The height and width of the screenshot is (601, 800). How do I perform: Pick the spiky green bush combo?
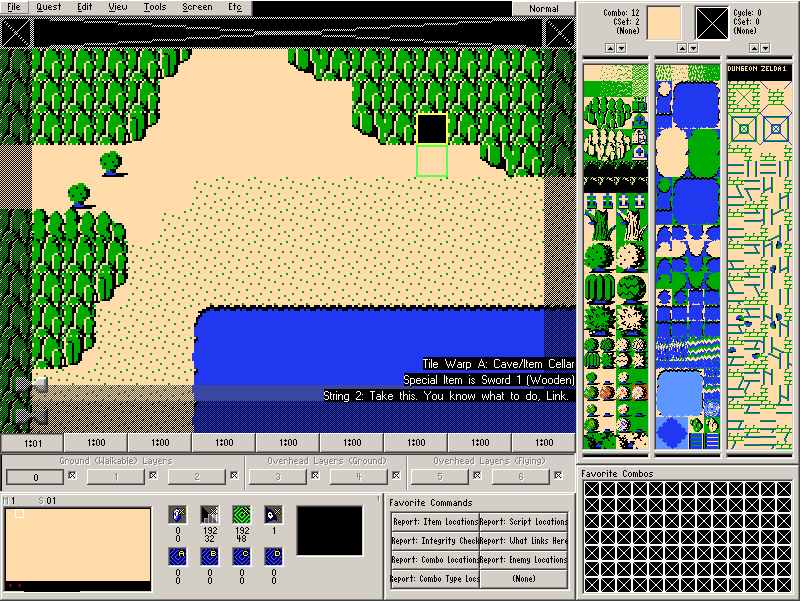(x=600, y=320)
